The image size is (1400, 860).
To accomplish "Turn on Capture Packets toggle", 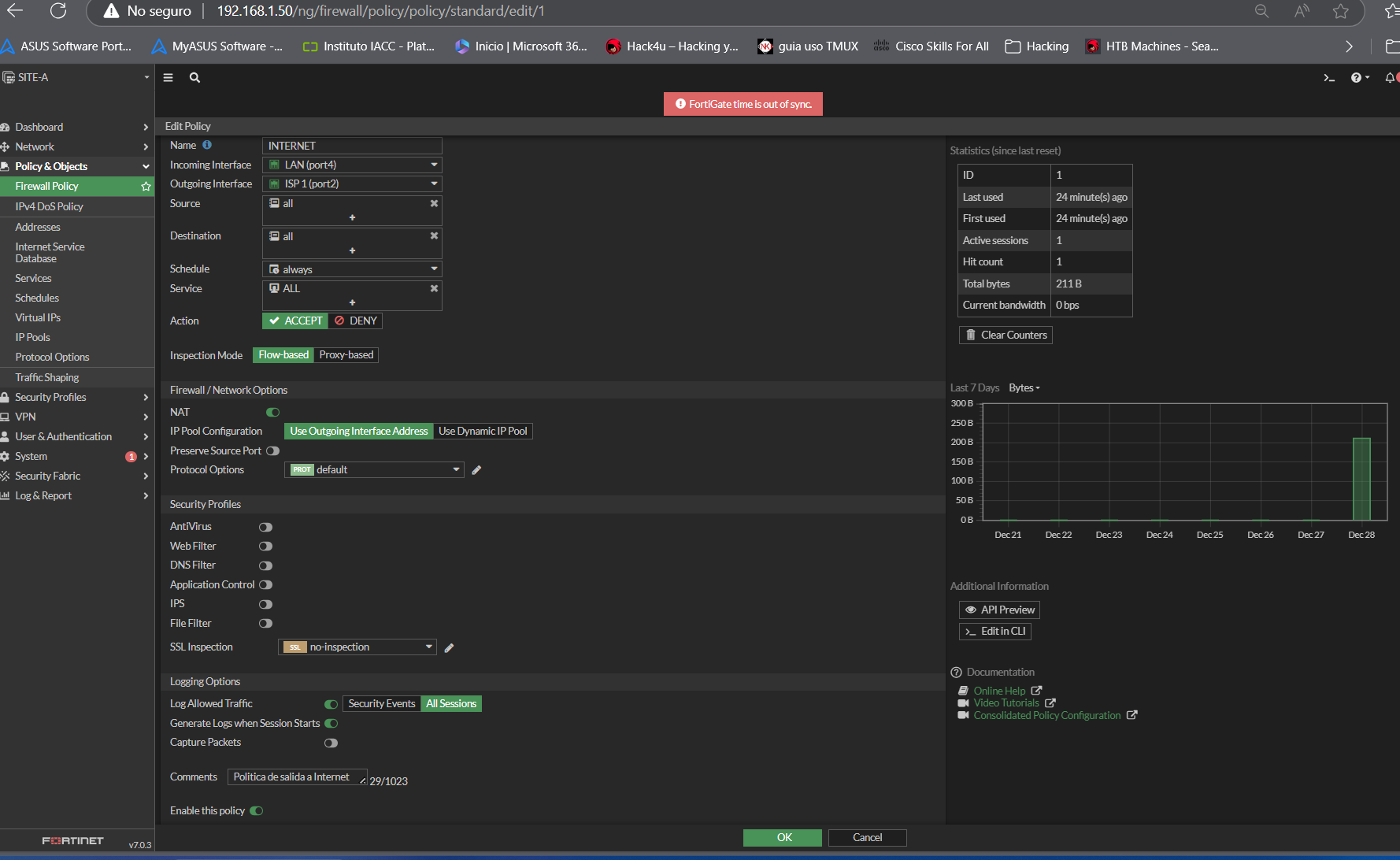I will point(331,743).
